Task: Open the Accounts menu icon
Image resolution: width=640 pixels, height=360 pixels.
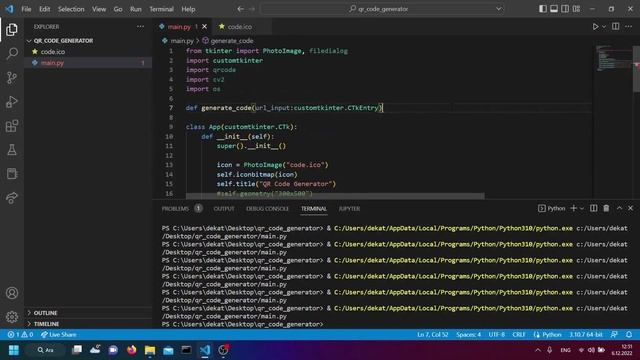Action: pyautogui.click(x=12, y=293)
